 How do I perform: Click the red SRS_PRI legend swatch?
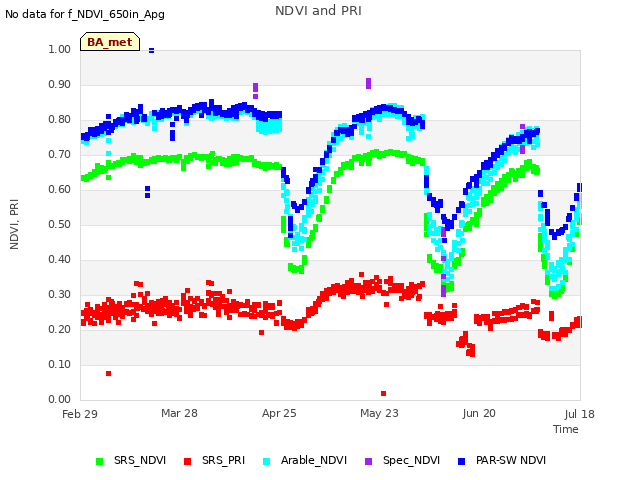[x=187, y=461]
